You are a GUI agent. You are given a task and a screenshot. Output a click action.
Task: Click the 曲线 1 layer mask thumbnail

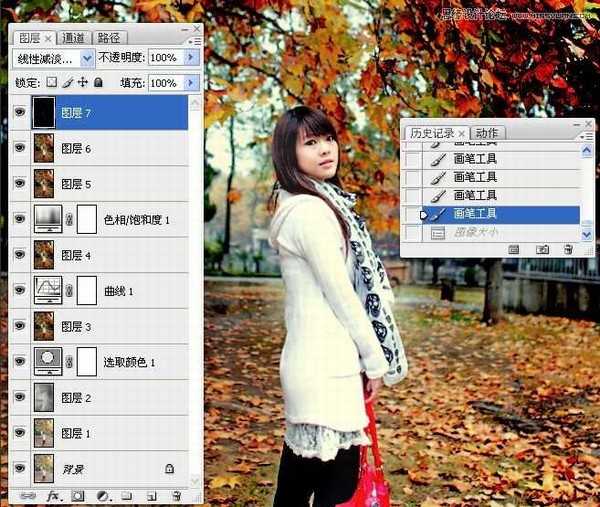point(87,290)
